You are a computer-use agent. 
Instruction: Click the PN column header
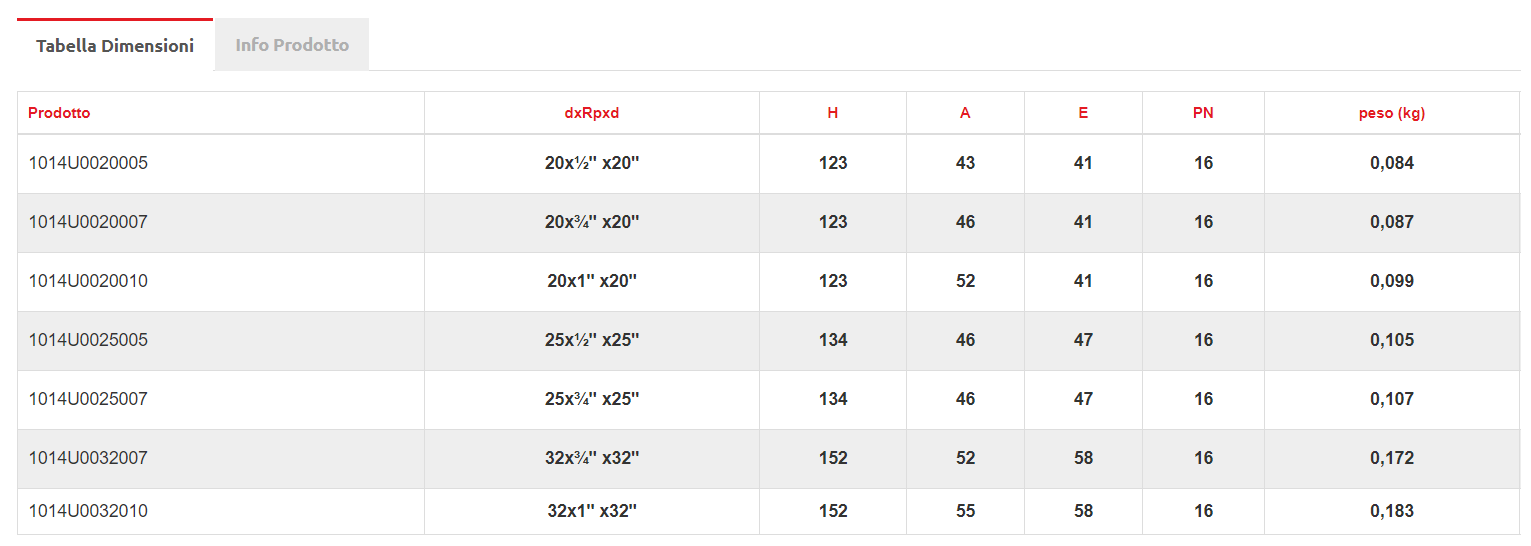click(1203, 113)
